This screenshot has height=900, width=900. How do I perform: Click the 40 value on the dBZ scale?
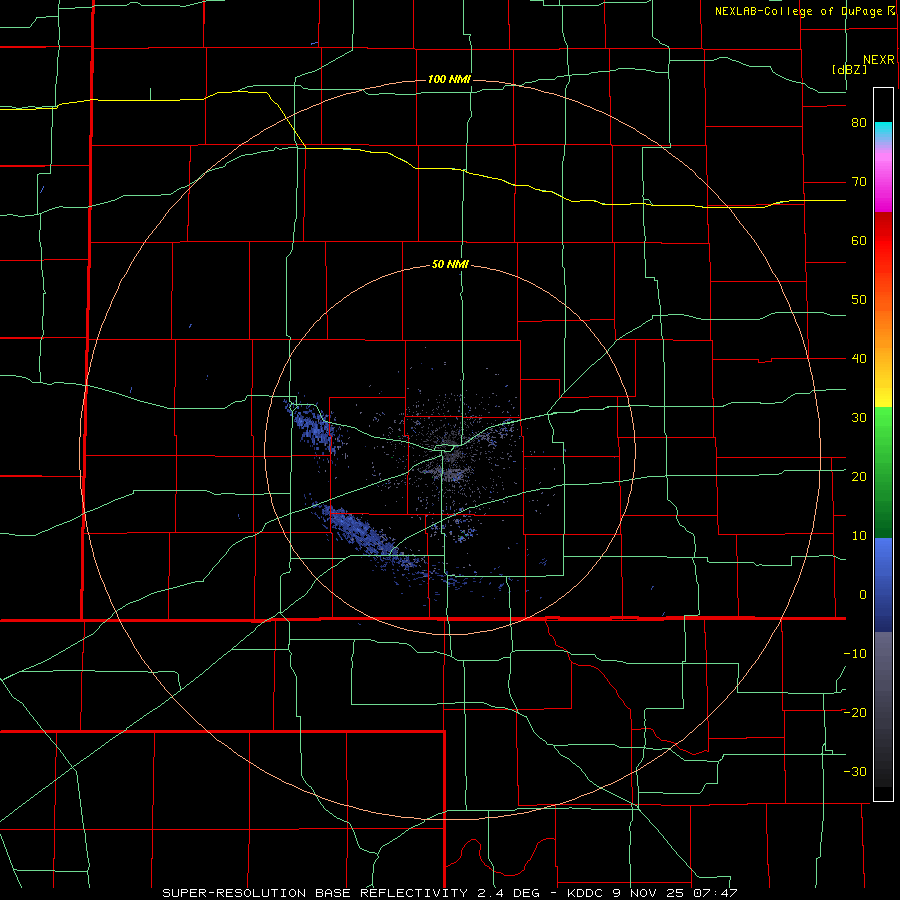tap(859, 359)
